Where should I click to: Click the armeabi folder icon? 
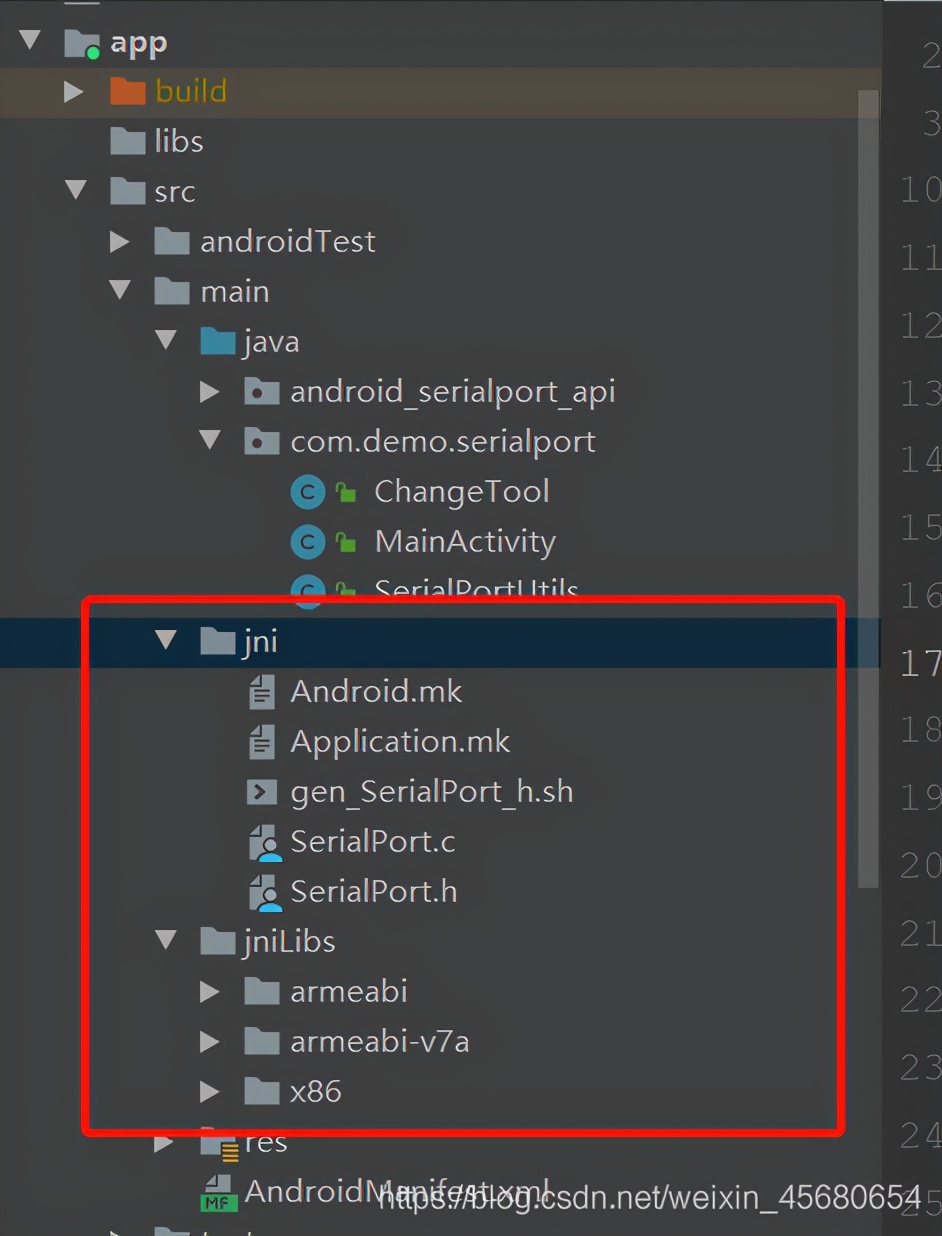coord(262,991)
